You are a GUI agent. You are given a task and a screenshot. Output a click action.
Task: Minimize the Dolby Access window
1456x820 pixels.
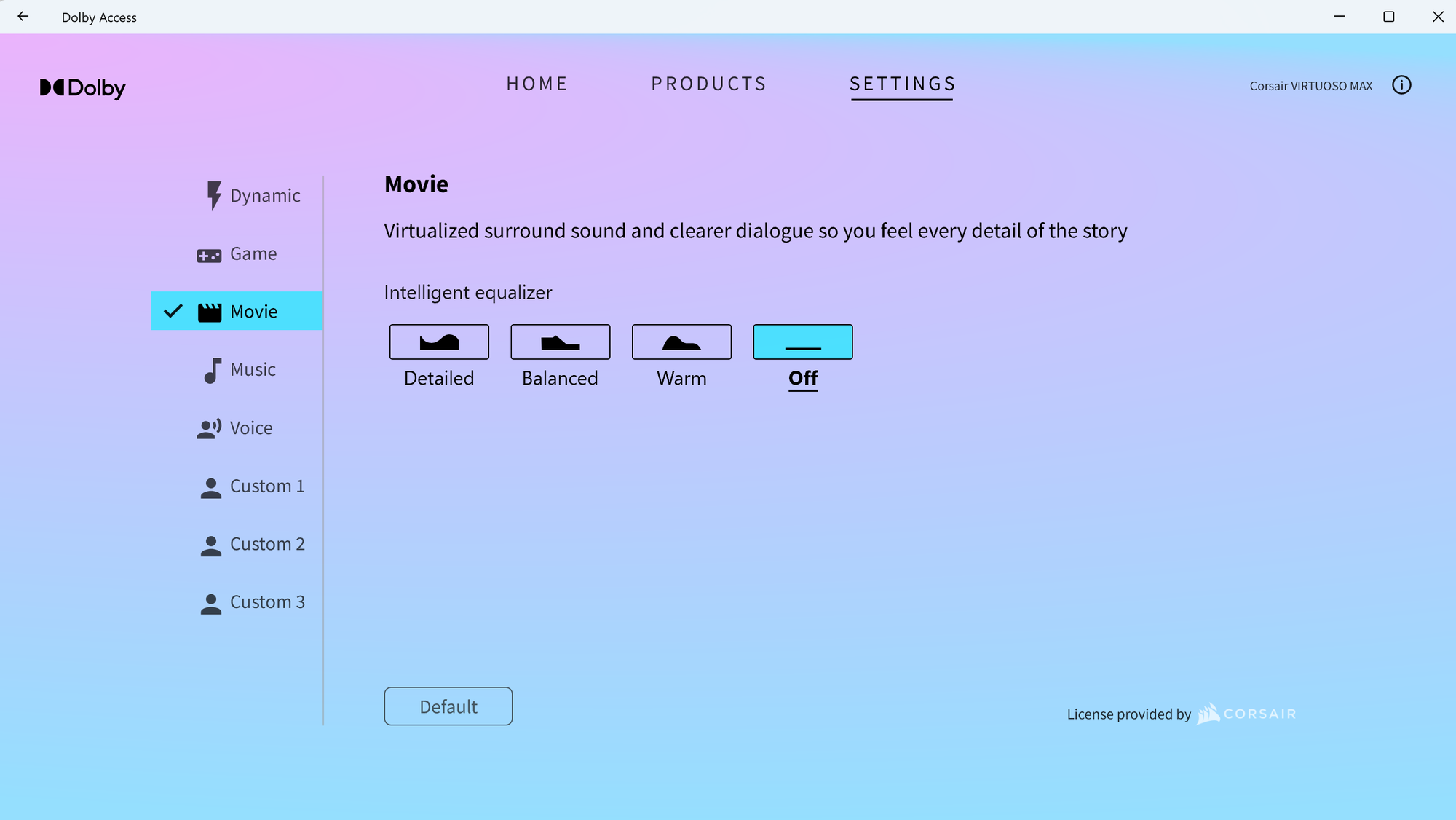point(1340,16)
